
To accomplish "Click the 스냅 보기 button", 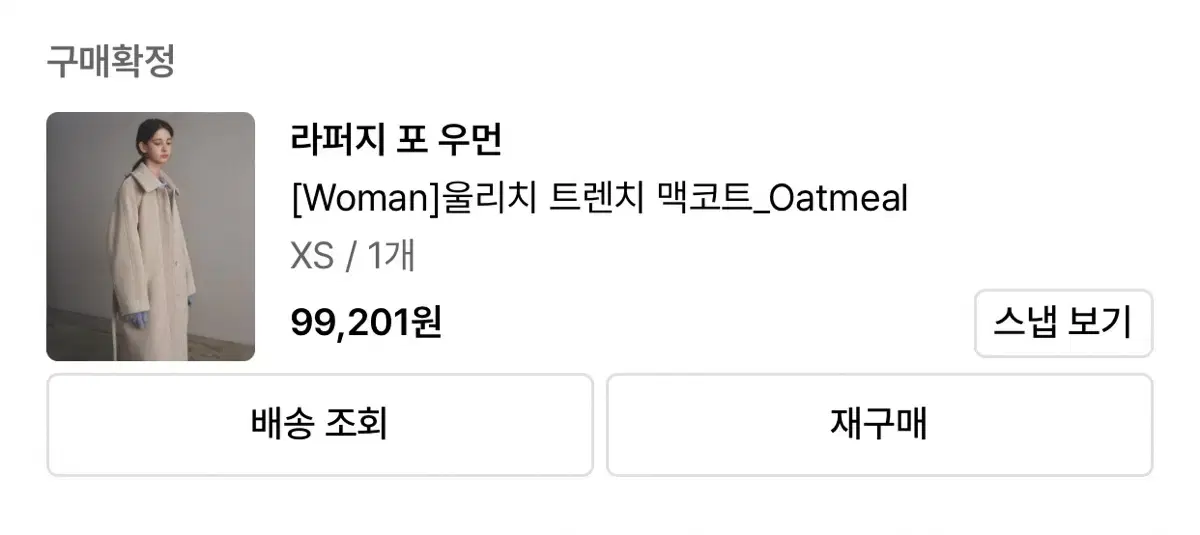I will [x=1063, y=323].
